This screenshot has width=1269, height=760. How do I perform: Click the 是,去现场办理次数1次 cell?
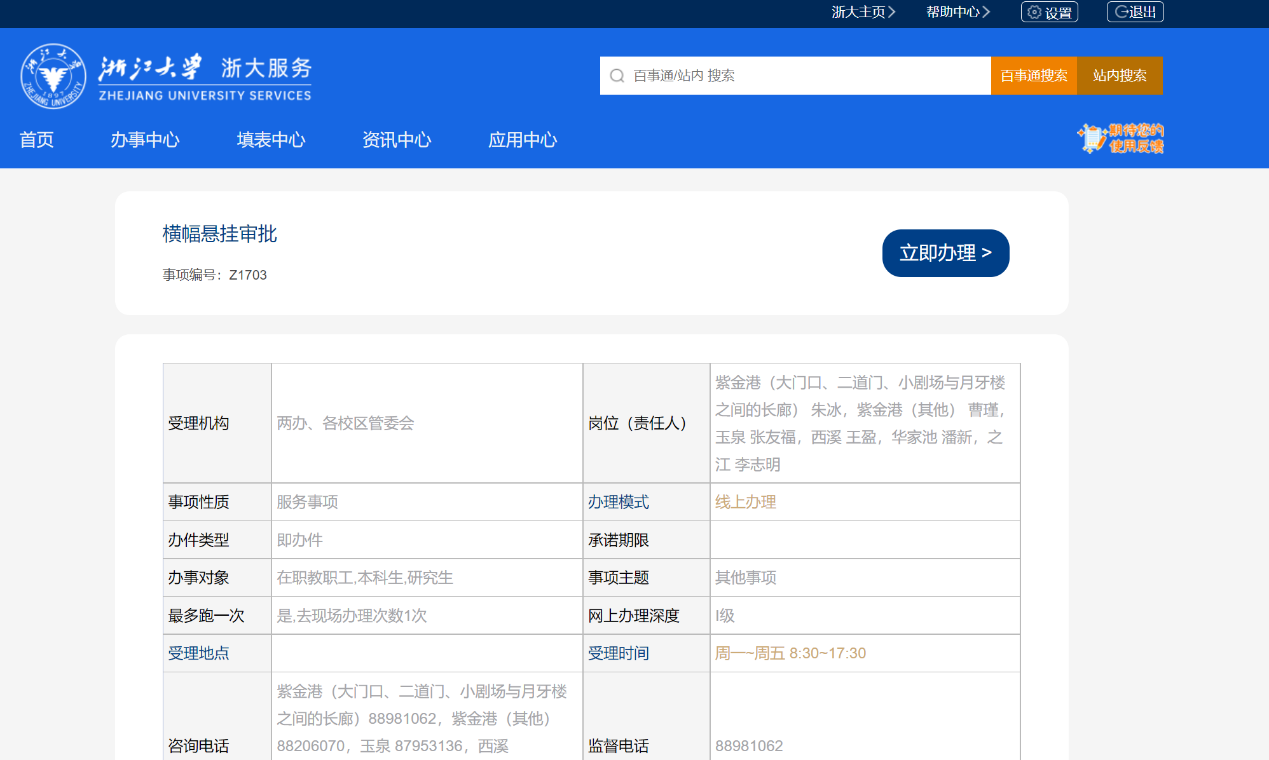click(x=427, y=616)
